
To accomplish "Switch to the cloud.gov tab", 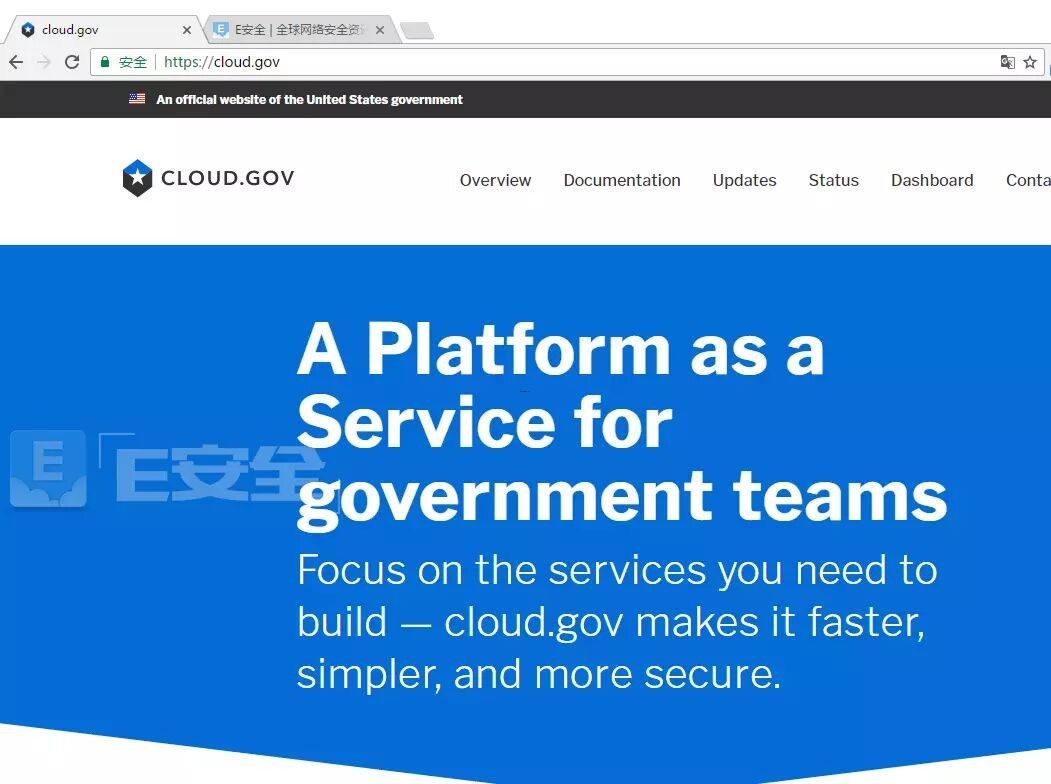I will pyautogui.click(x=104, y=29).
